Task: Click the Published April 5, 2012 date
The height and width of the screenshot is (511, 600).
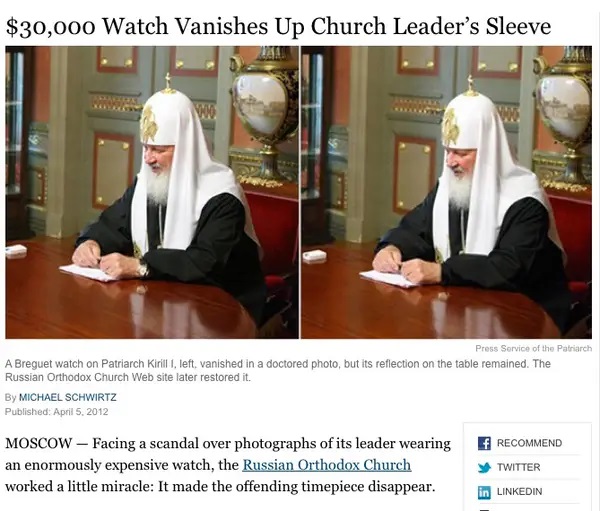Action: tap(56, 412)
